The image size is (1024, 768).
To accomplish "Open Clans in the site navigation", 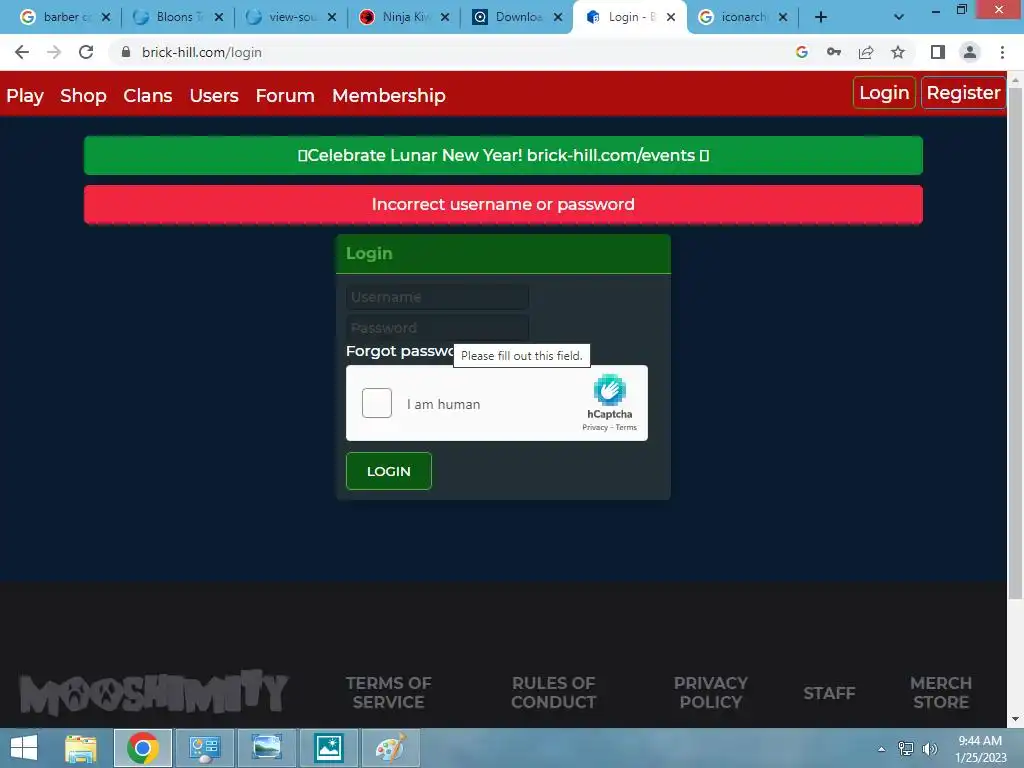I will 148,95.
